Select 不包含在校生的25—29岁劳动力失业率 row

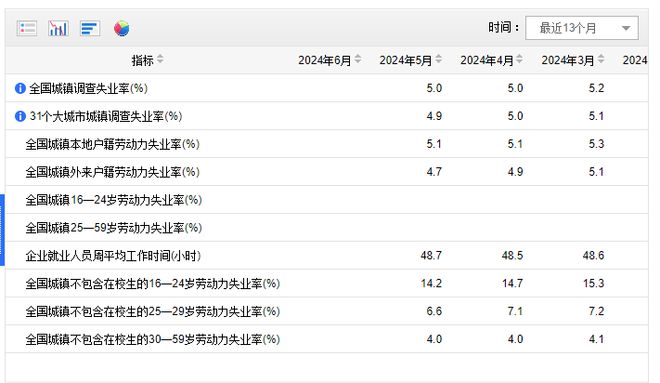[327, 311]
